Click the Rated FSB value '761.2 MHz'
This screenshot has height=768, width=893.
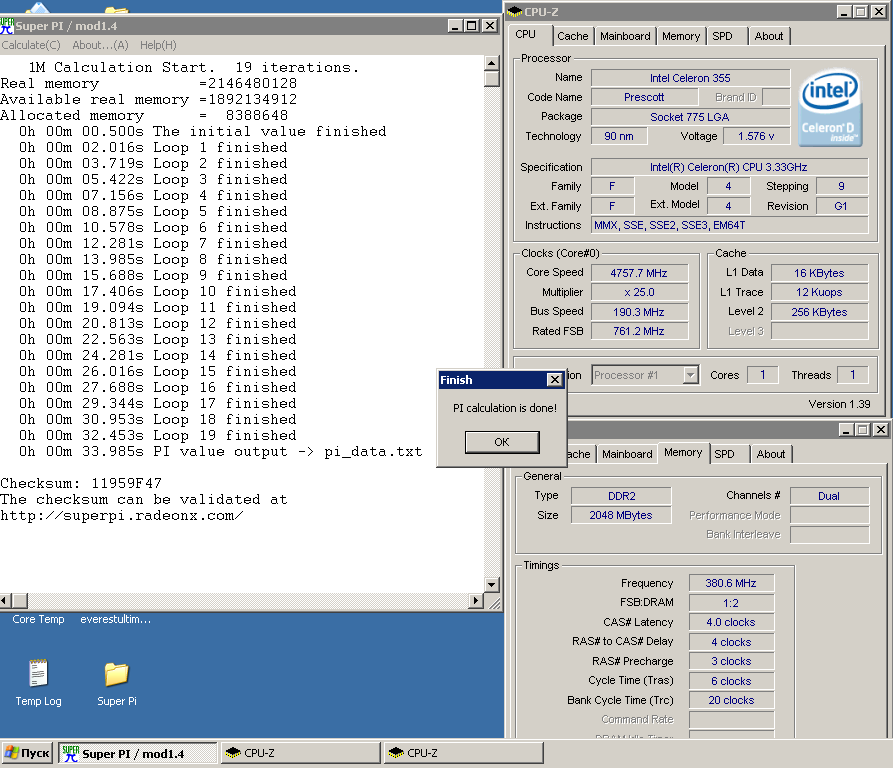[x=639, y=331]
